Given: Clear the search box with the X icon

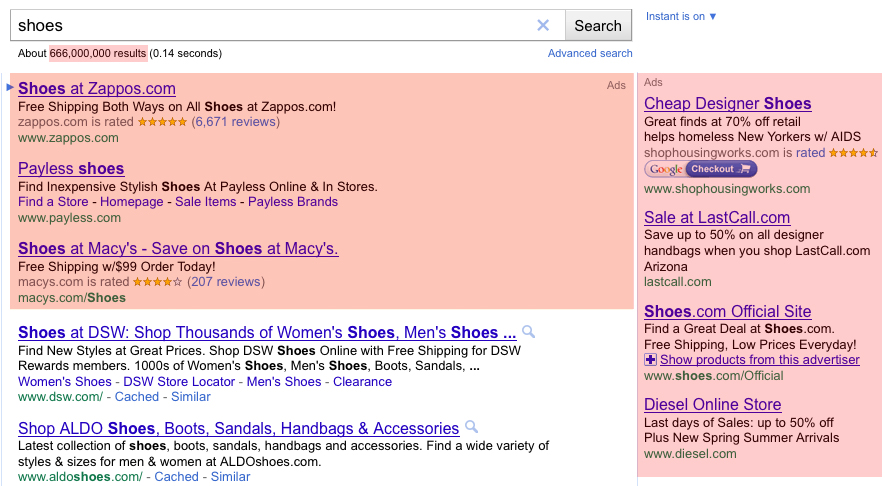Looking at the screenshot, I should (543, 25).
